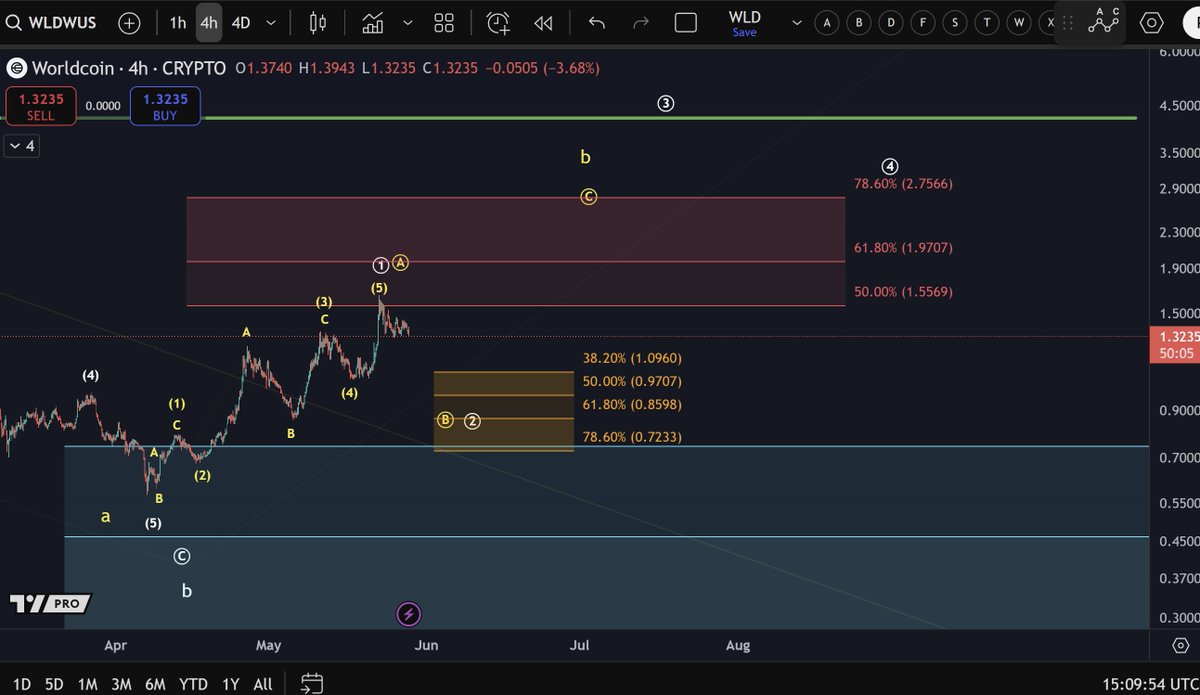
Task: Select the layout setup square icon
Action: (686, 22)
